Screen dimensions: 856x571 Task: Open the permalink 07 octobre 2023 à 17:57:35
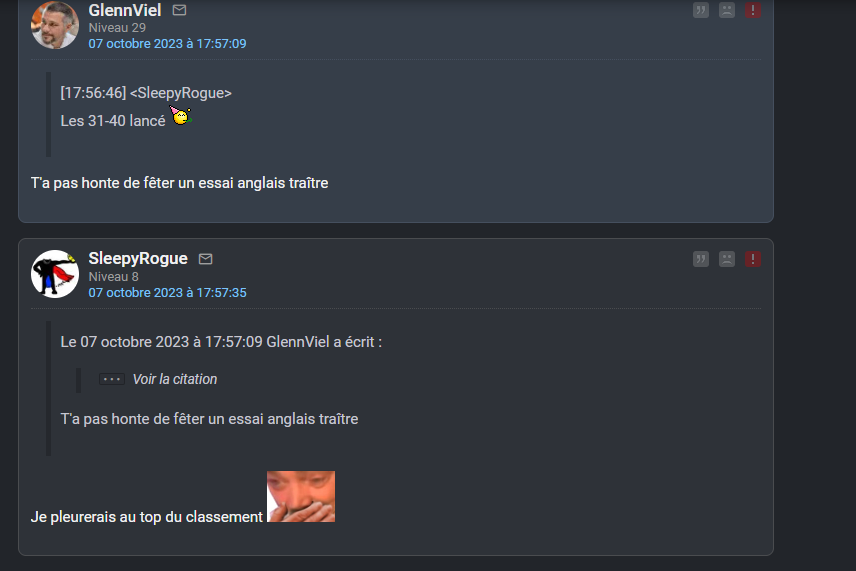[167, 293]
